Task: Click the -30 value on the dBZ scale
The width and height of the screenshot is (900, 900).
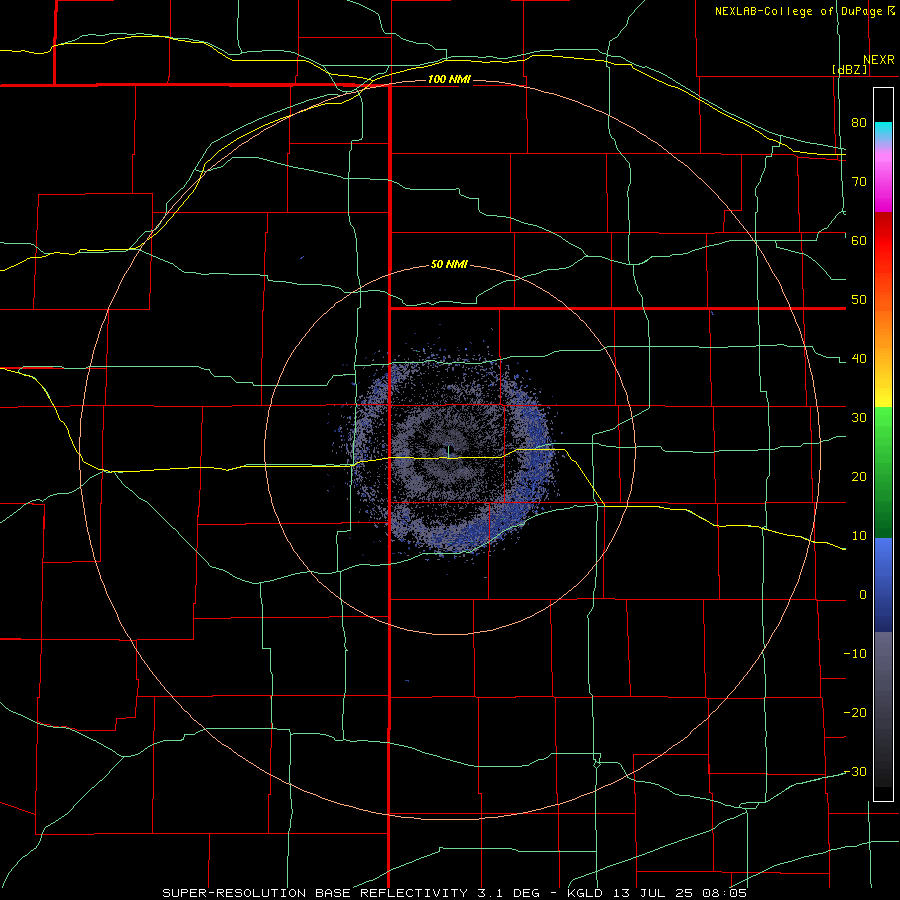Action: [855, 772]
